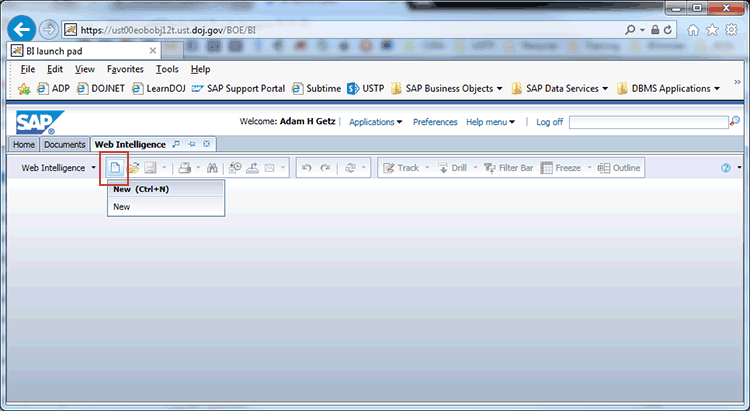Click the browser Back arrow button
The image size is (750, 411).
[x=22, y=30]
